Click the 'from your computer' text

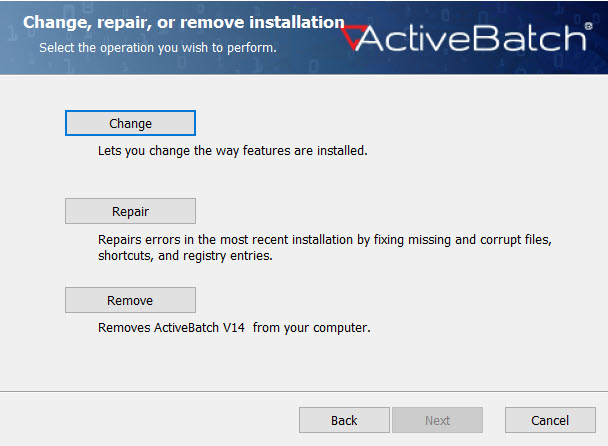click(x=312, y=327)
